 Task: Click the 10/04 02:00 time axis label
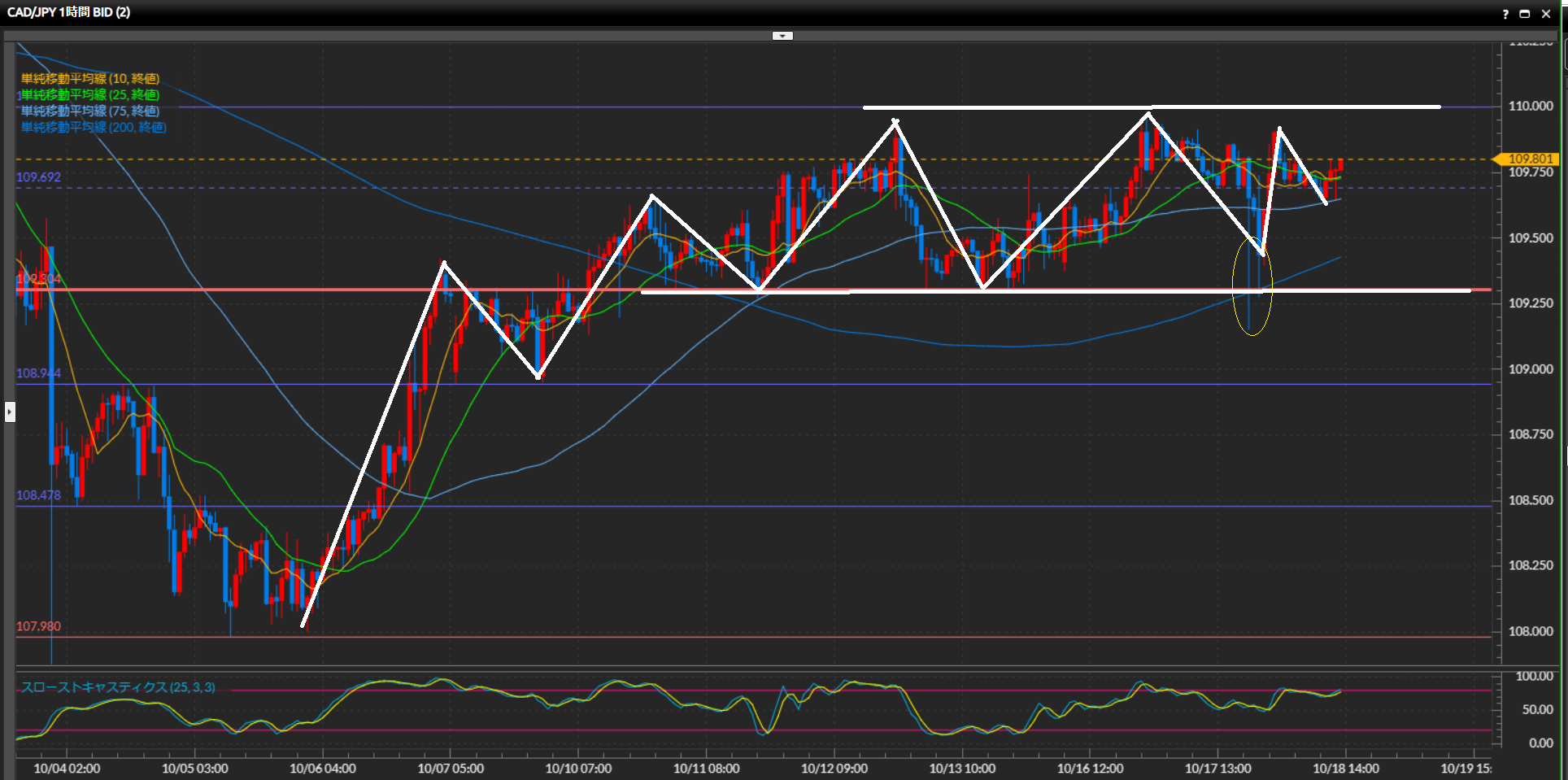click(67, 769)
